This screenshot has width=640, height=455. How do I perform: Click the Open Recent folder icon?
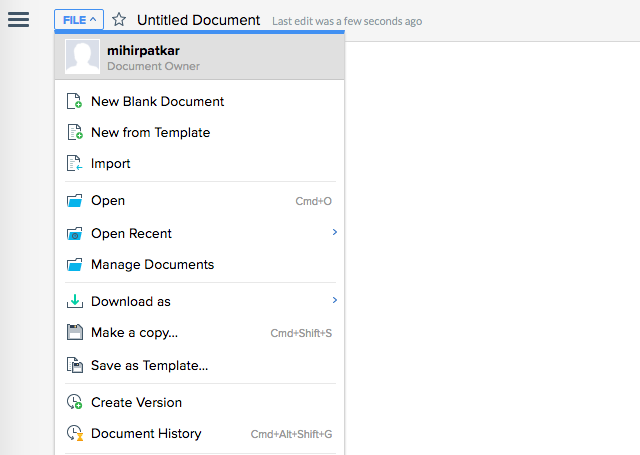pos(74,233)
